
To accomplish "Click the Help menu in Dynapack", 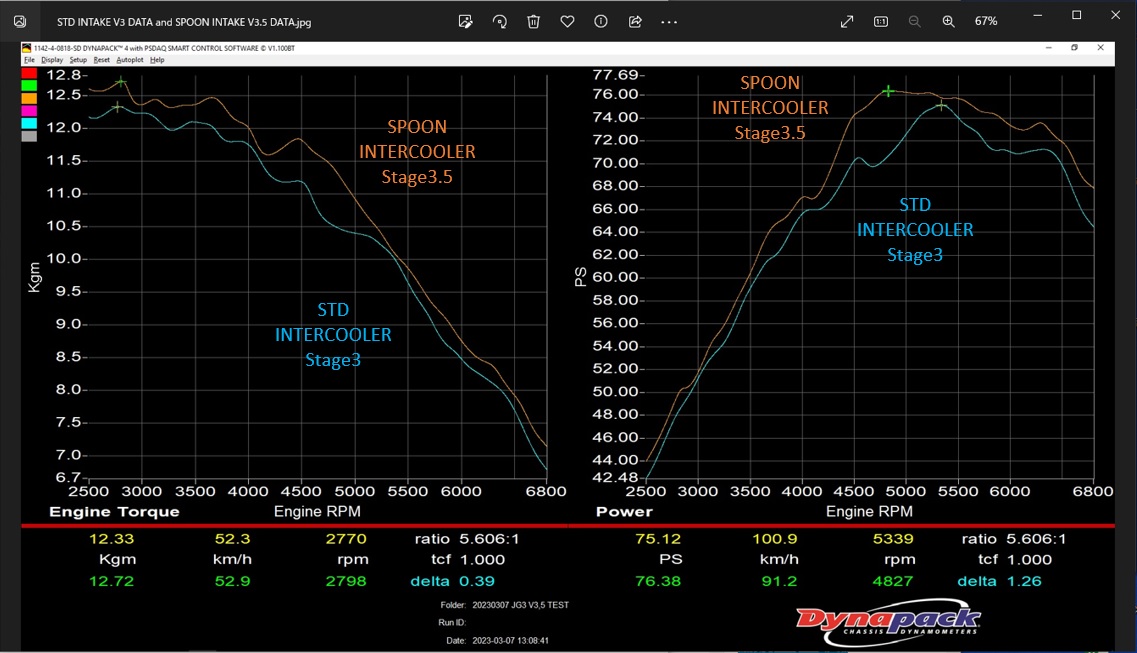I will click(x=157, y=60).
